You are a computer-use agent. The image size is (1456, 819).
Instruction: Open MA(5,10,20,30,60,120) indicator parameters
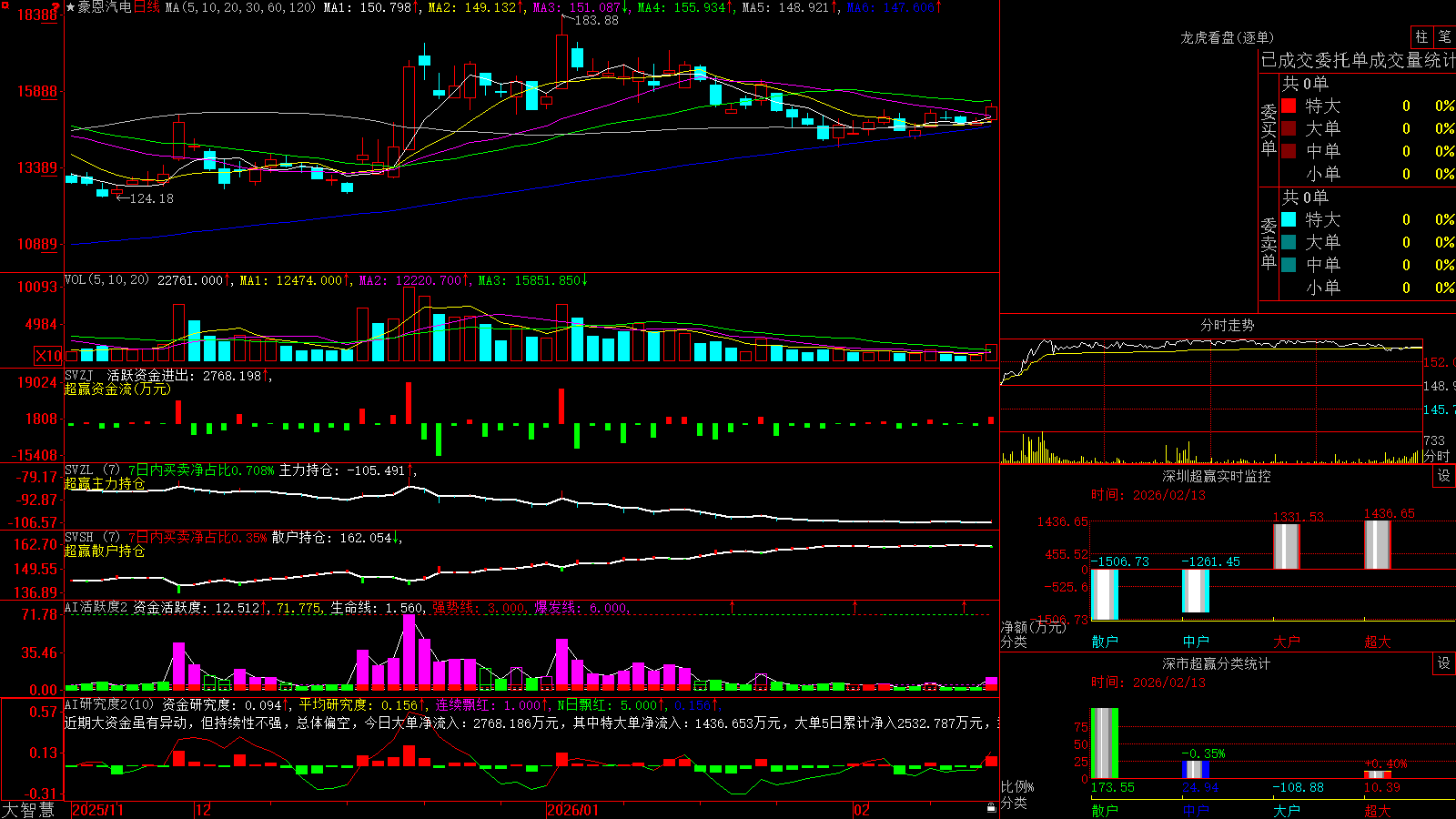click(240, 7)
